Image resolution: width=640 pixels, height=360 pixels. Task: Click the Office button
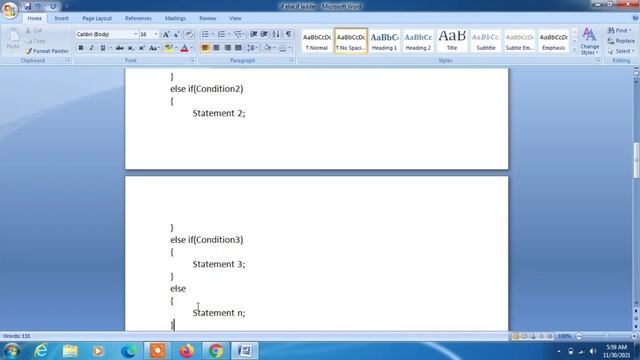tap(10, 9)
